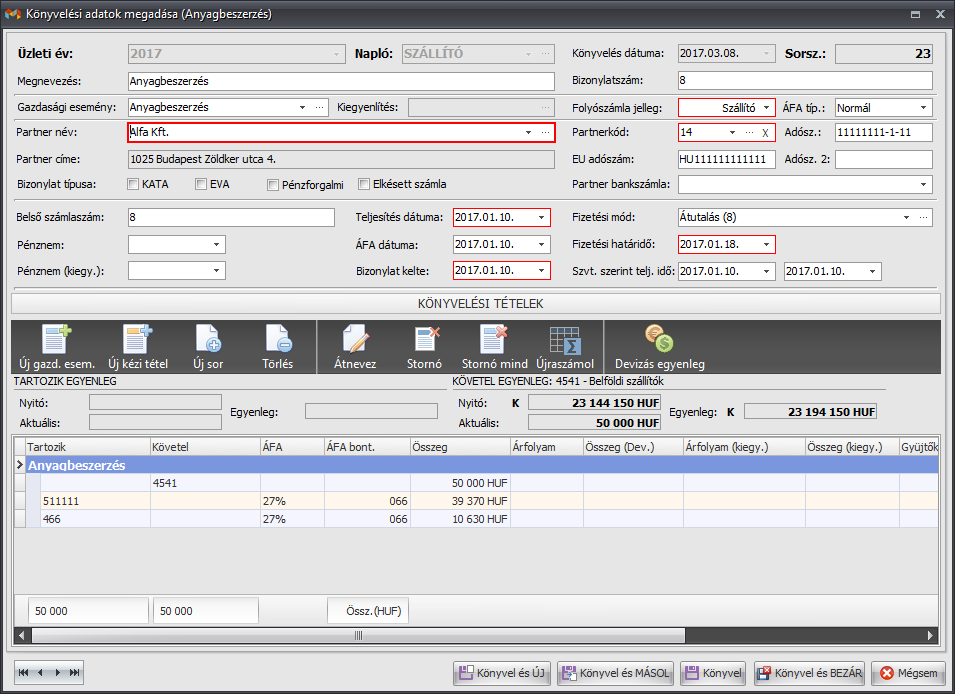Enable the KATA checkbox
The image size is (955, 694).
(134, 184)
